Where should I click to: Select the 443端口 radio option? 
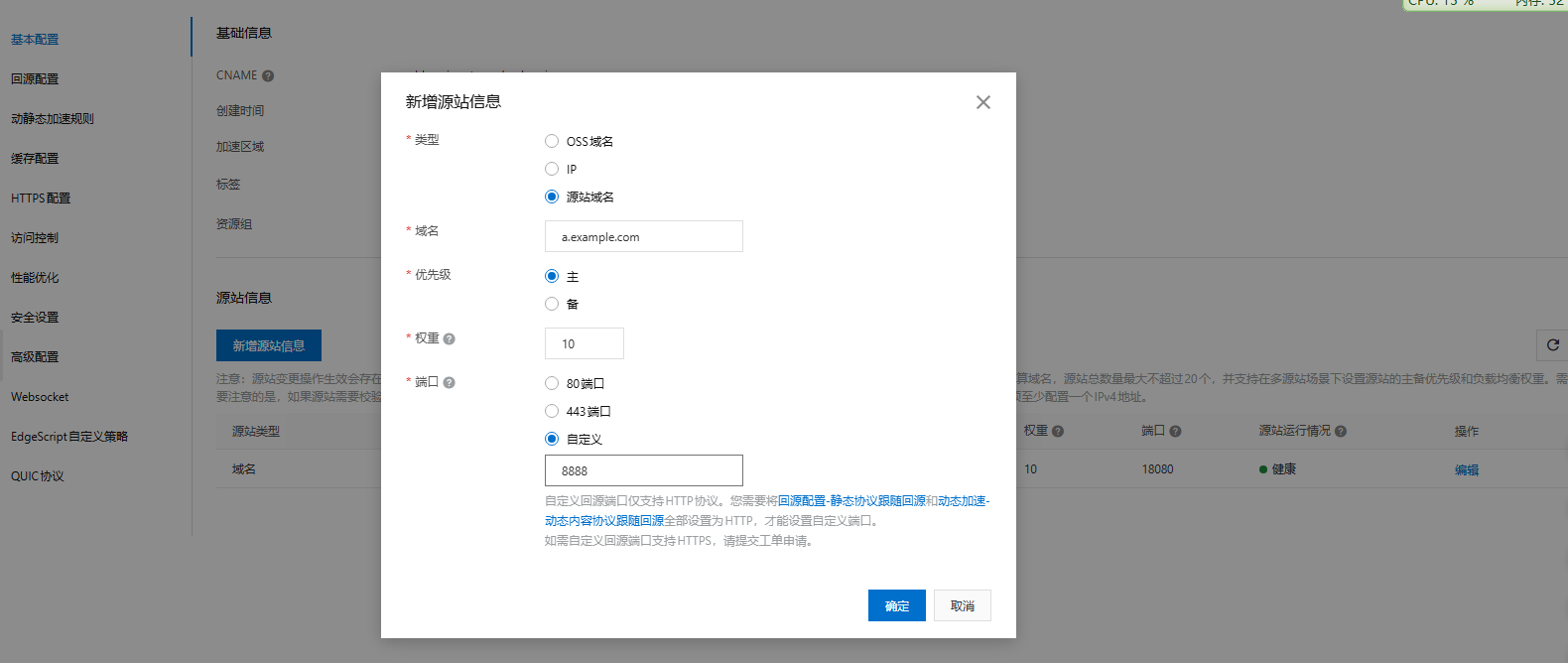(x=552, y=411)
